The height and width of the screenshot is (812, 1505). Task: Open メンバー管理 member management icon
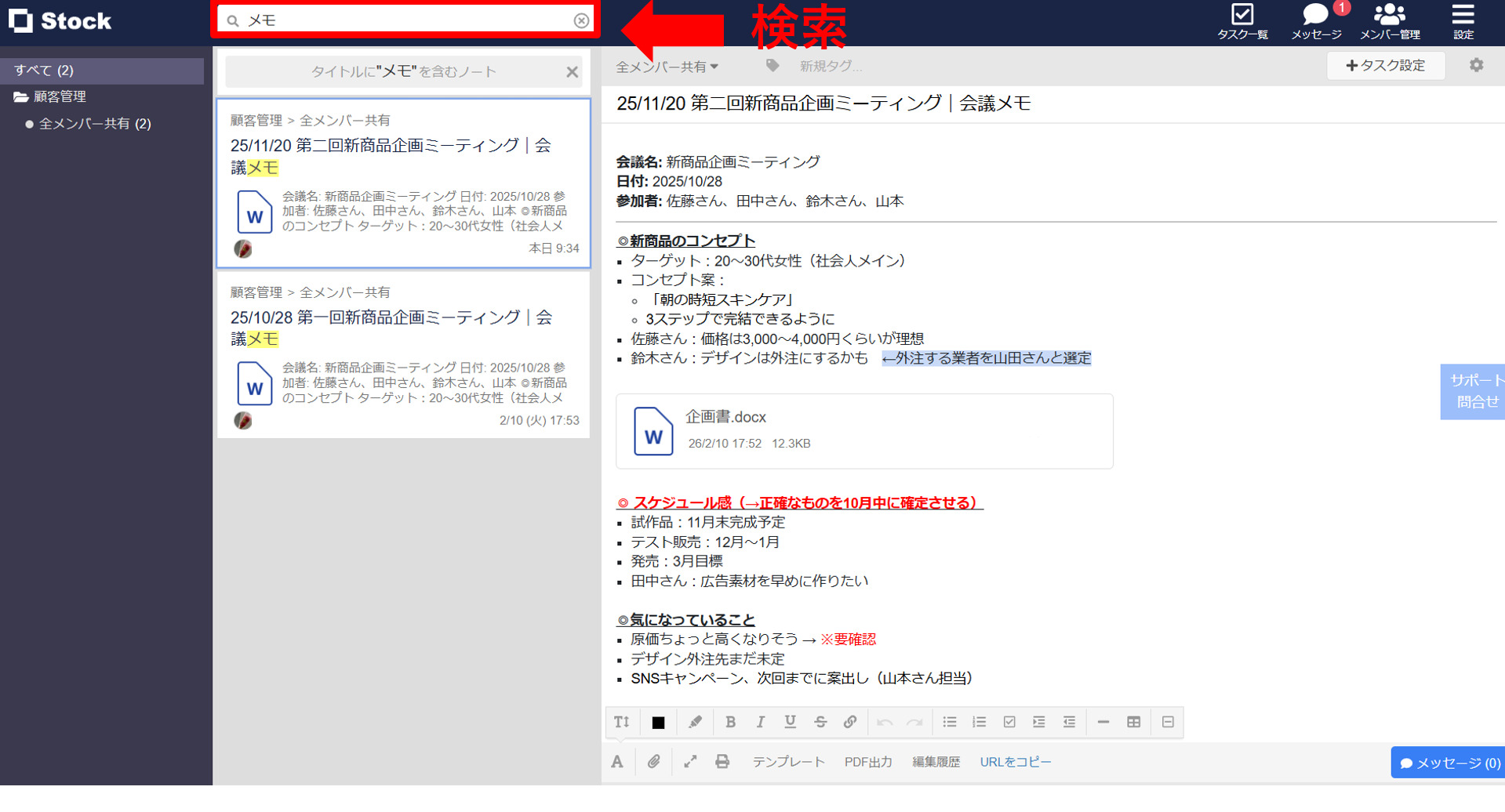pos(1388,20)
